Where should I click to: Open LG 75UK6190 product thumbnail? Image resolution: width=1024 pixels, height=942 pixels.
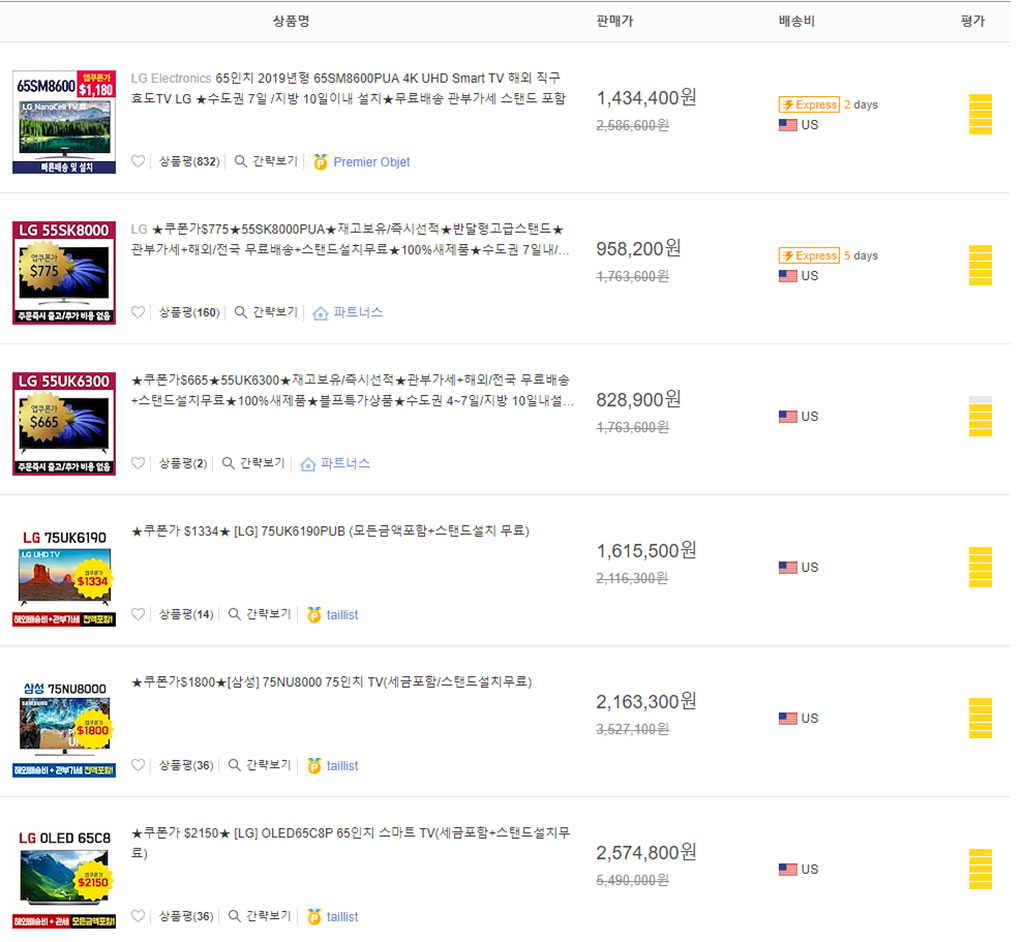[x=64, y=577]
